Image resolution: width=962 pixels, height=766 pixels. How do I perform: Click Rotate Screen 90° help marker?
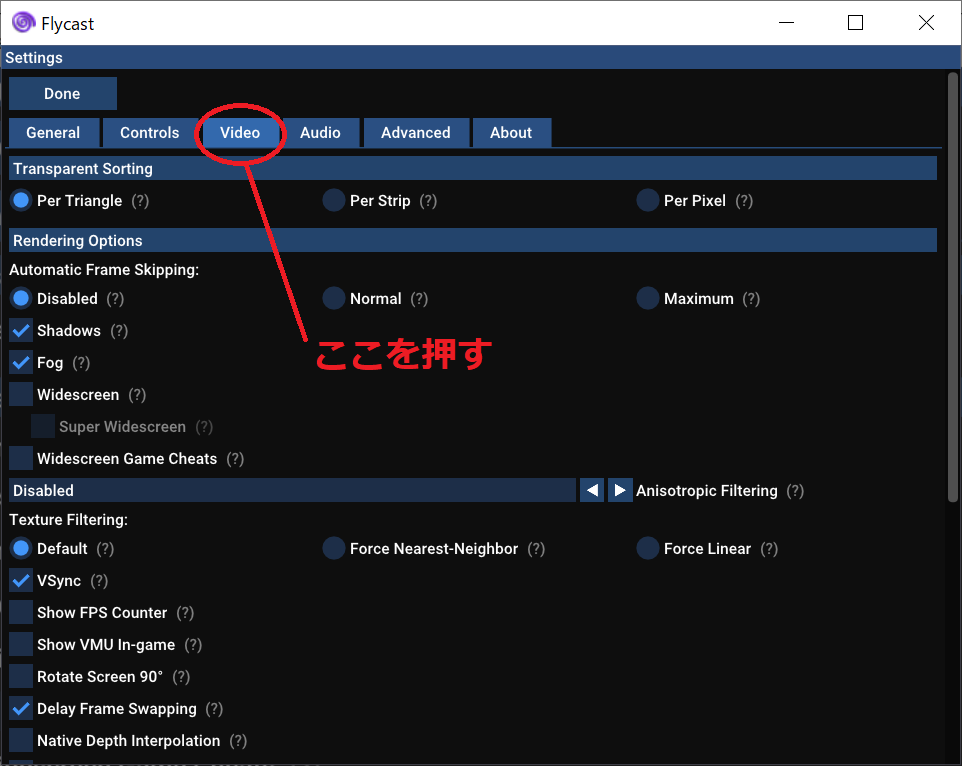tap(181, 677)
